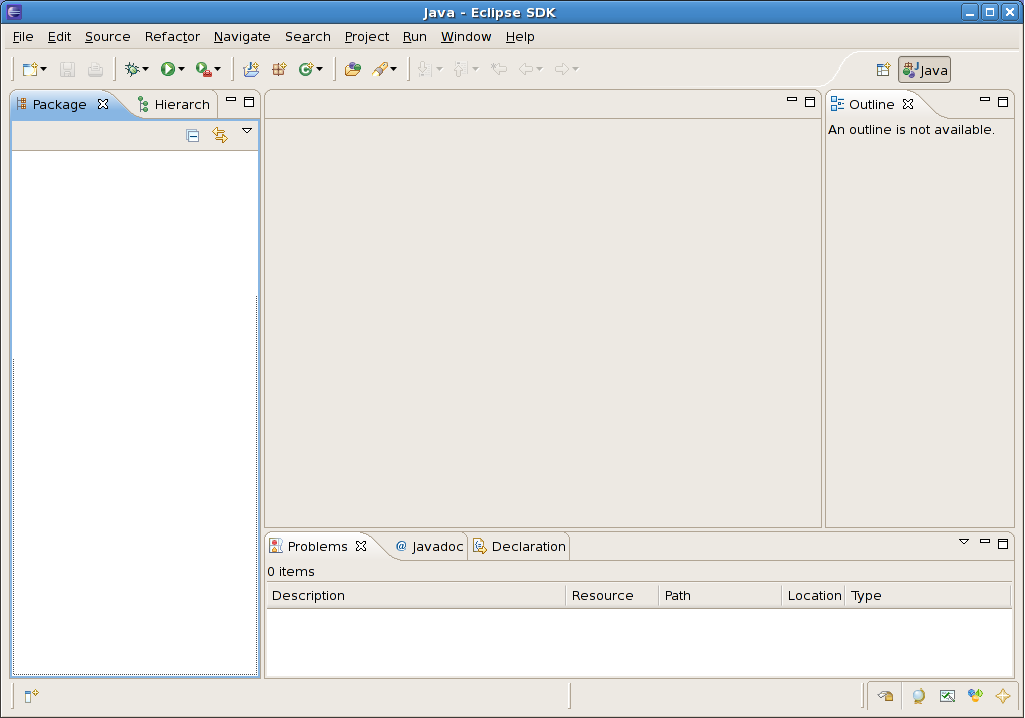
Task: Click the Open Type icon
Action: 352,69
